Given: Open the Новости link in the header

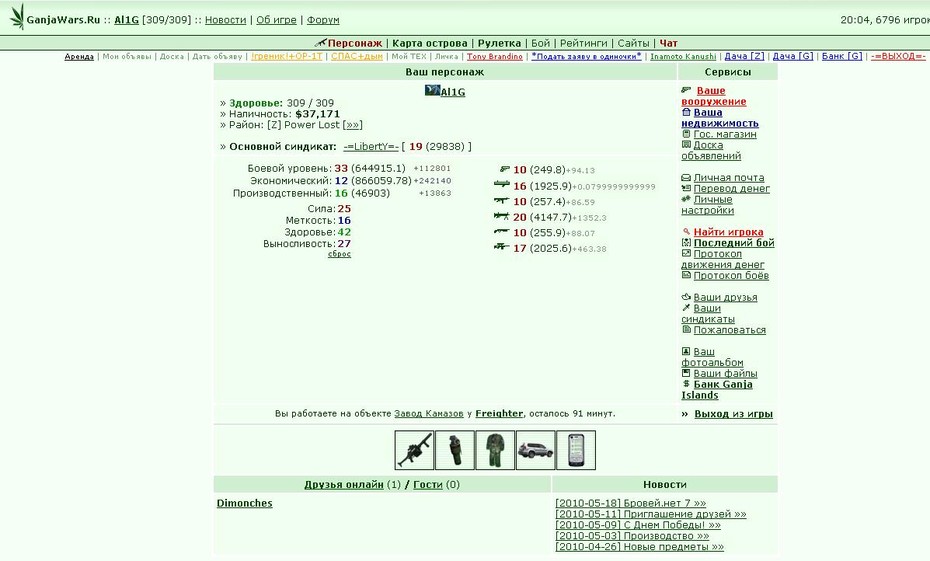Looking at the screenshot, I should pyautogui.click(x=225, y=20).
